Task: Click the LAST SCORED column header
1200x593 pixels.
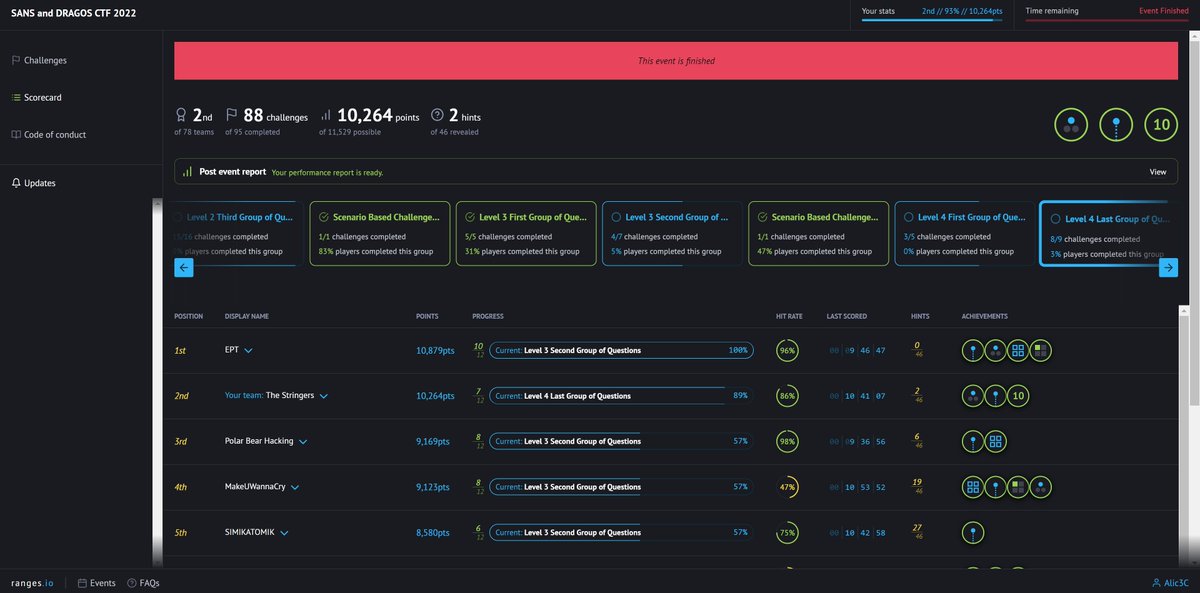Action: click(x=847, y=316)
